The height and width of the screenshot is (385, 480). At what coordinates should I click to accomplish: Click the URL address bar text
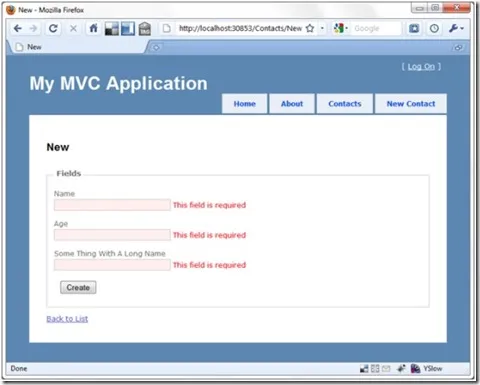[240, 28]
